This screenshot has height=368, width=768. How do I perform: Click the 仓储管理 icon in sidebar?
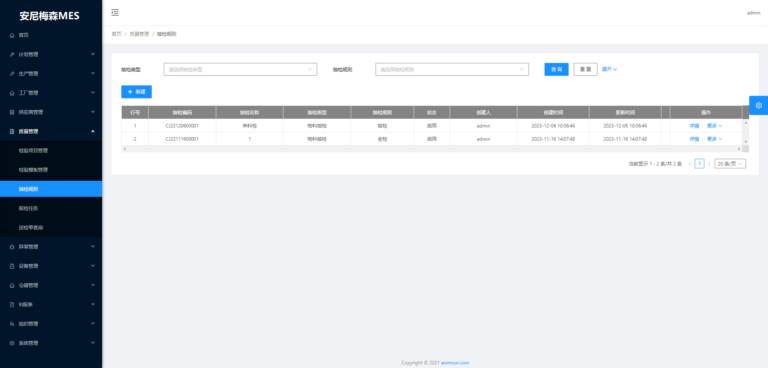12,285
